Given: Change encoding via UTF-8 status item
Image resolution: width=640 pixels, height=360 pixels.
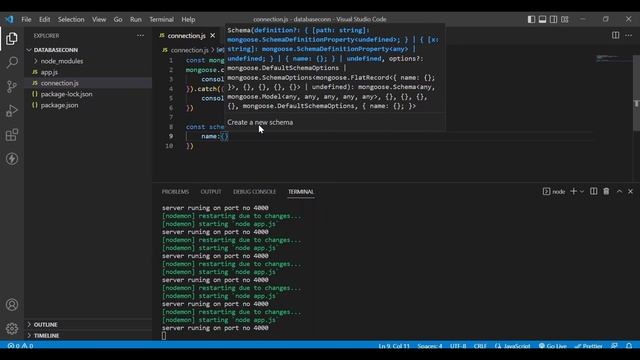Looking at the screenshot, I should [x=458, y=346].
